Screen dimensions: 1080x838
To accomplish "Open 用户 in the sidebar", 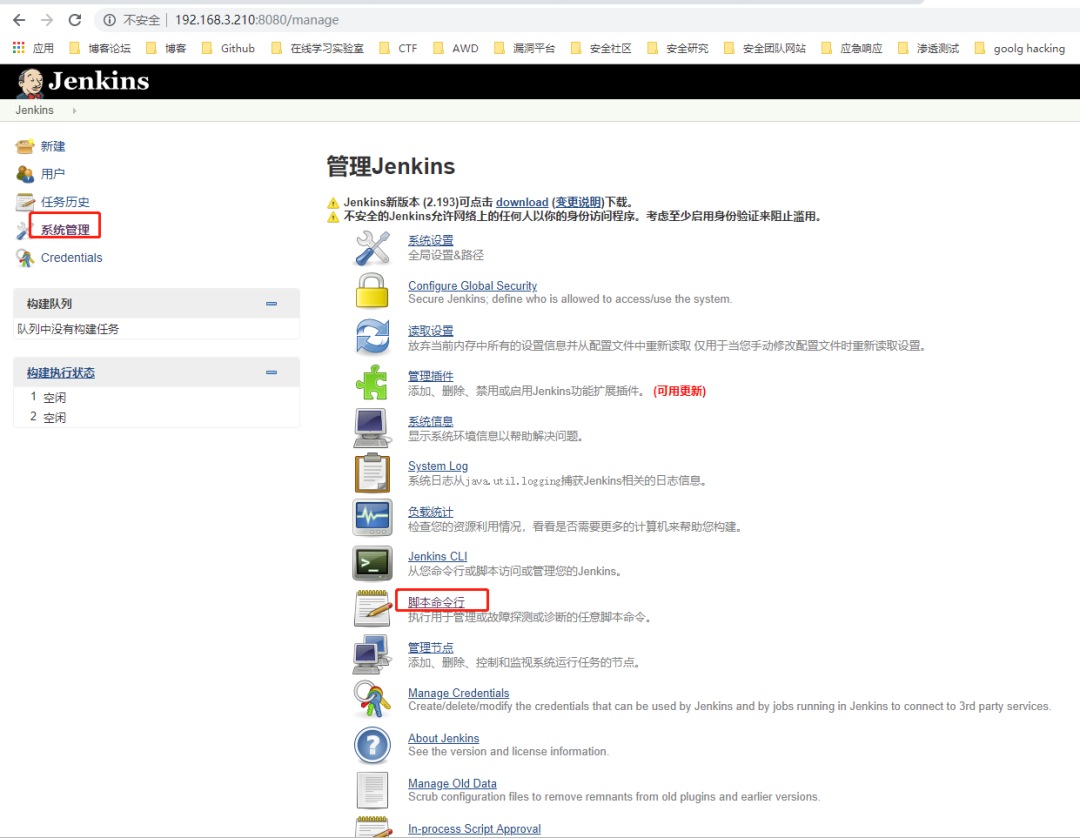I will coord(53,174).
